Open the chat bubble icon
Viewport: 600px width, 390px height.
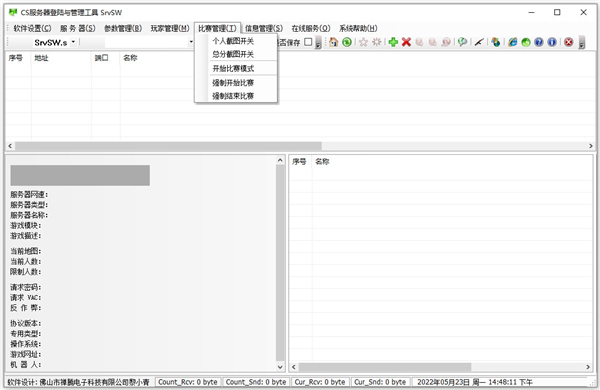[462, 42]
